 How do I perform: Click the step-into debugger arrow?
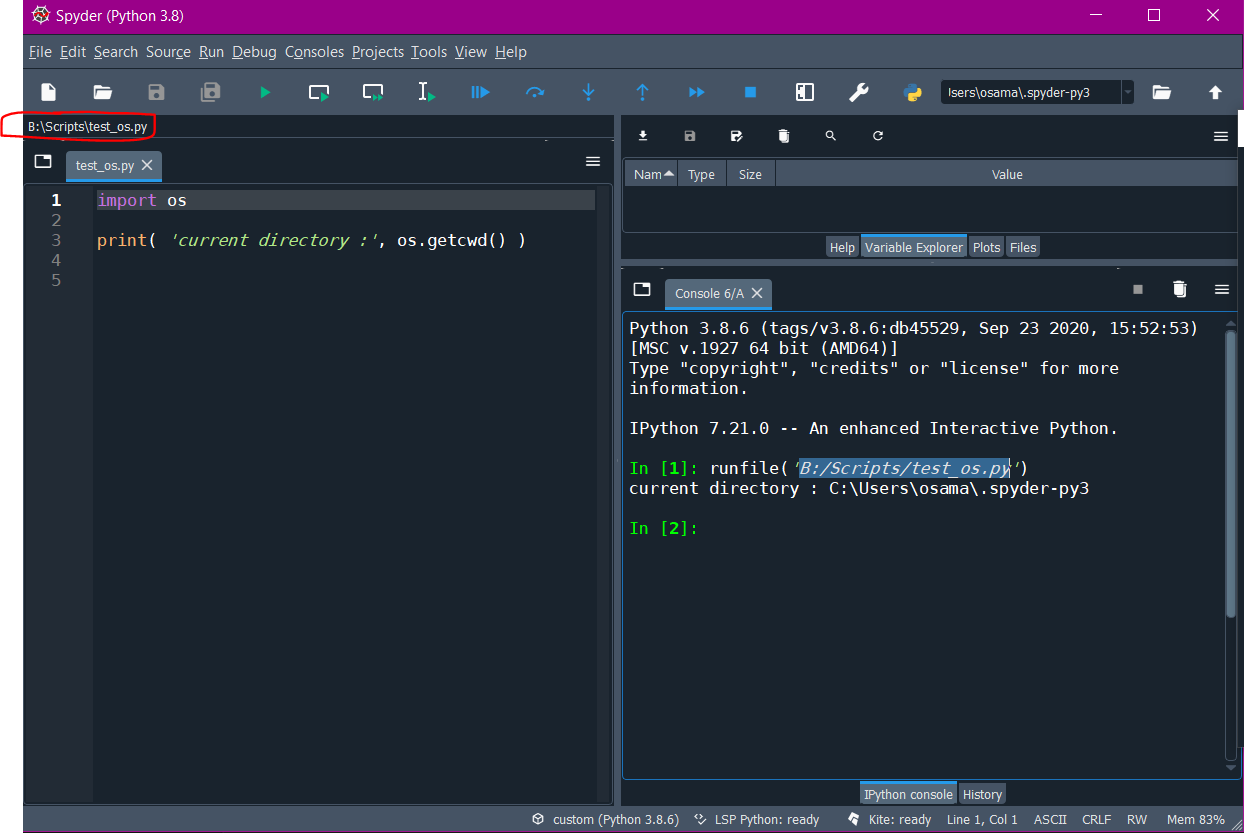[589, 92]
